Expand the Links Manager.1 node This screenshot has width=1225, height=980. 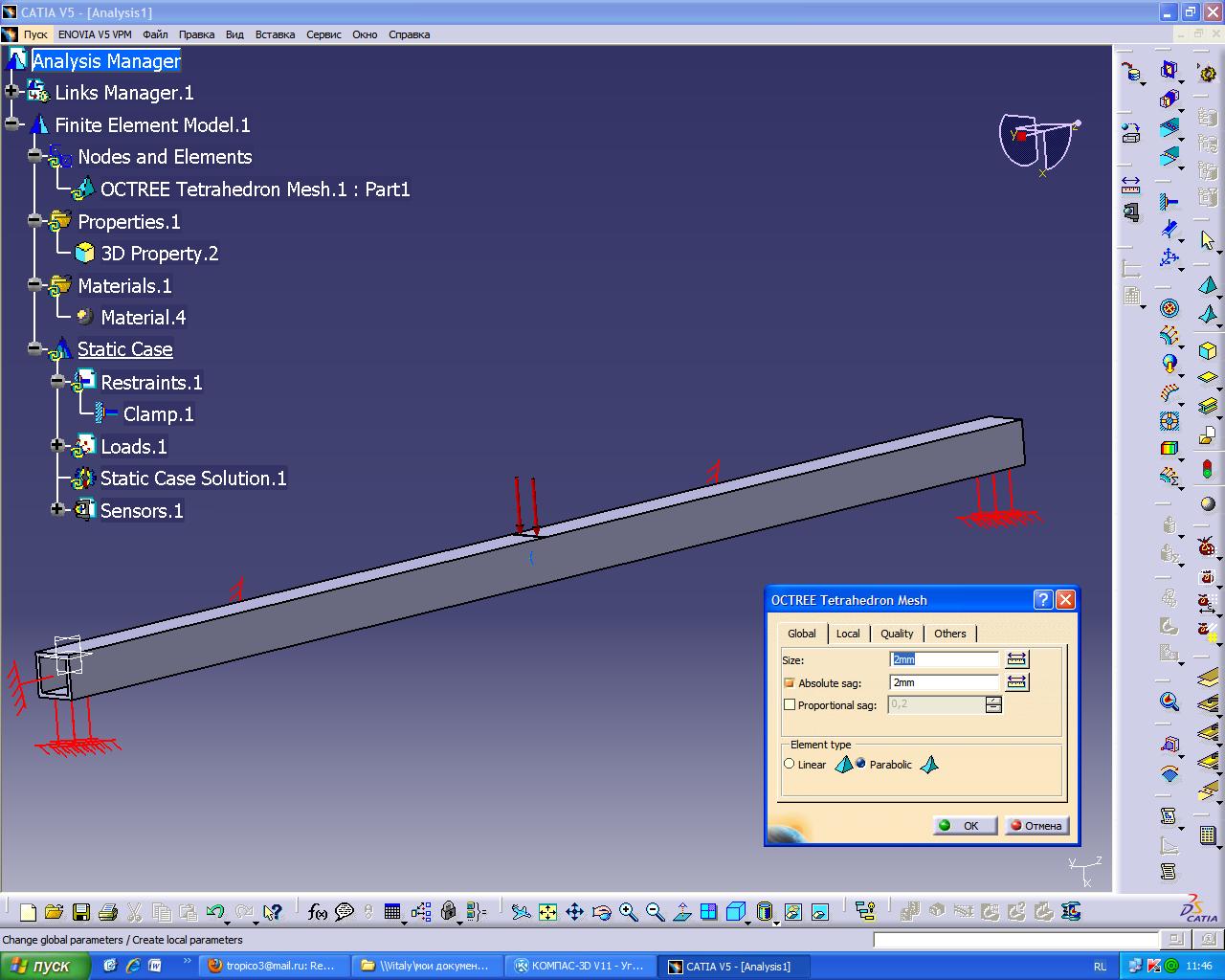pyautogui.click(x=11, y=92)
